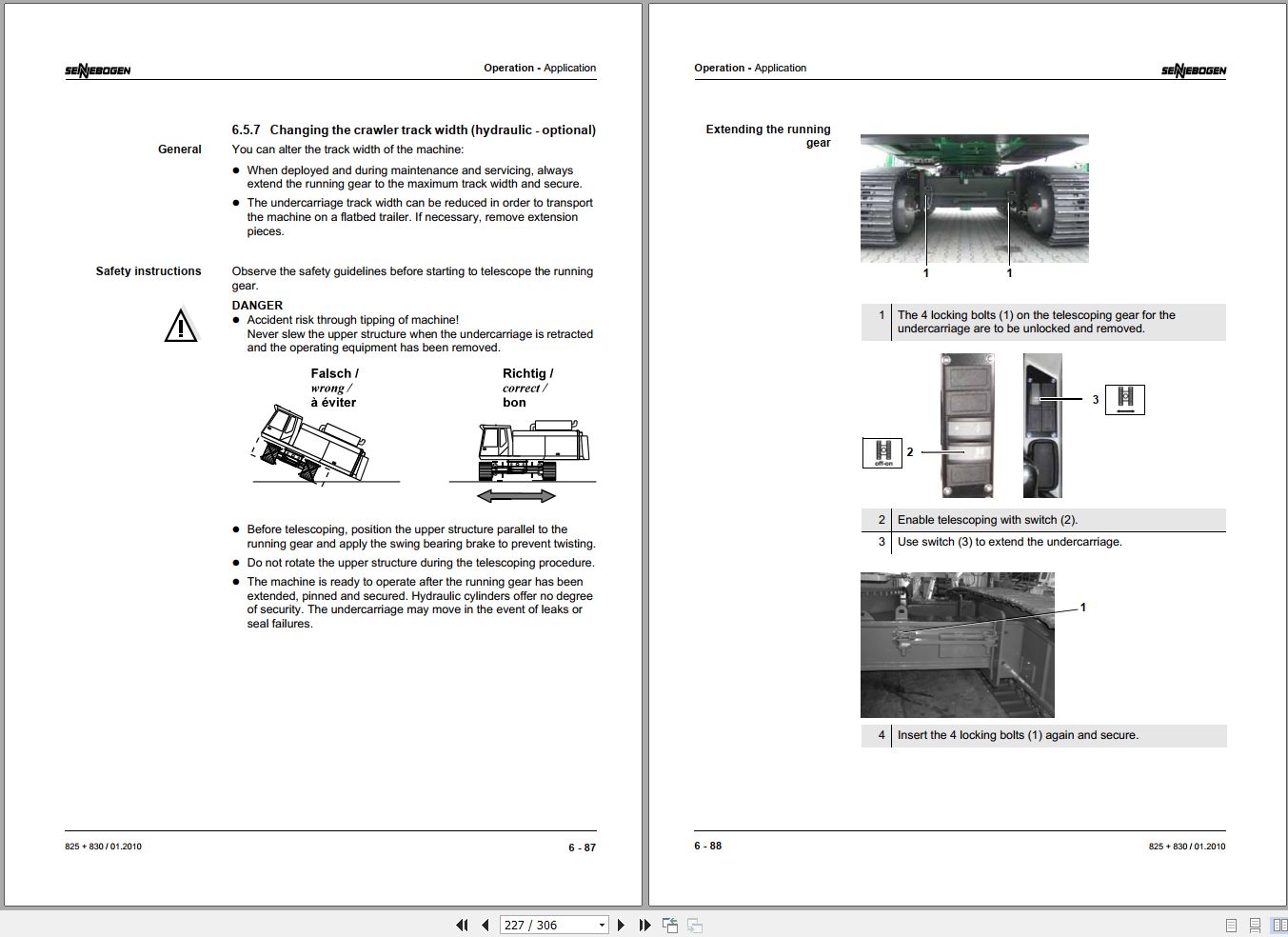The image size is (1288, 937).
Task: Click the locking bolt insertion photo
Action: pos(957,645)
